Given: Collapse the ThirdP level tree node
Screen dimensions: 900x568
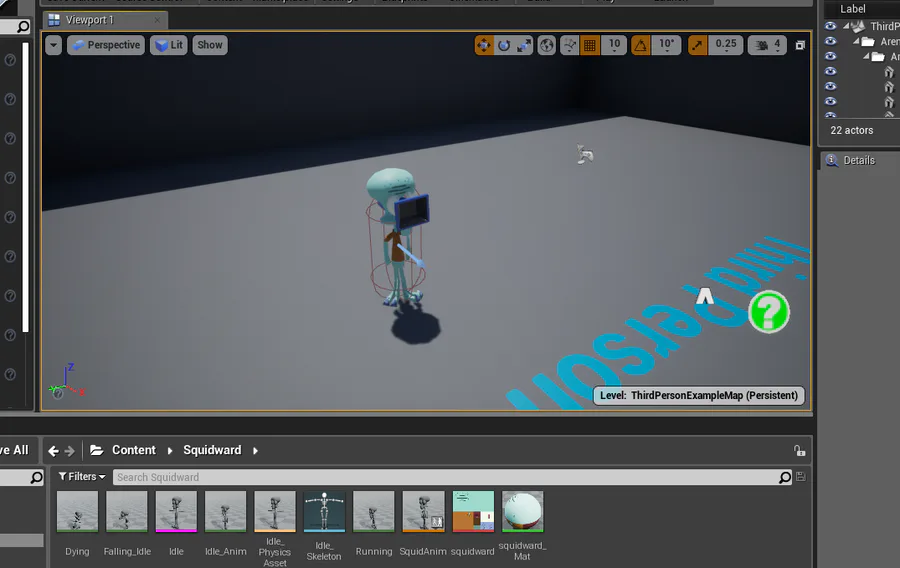Looking at the screenshot, I should (846, 26).
